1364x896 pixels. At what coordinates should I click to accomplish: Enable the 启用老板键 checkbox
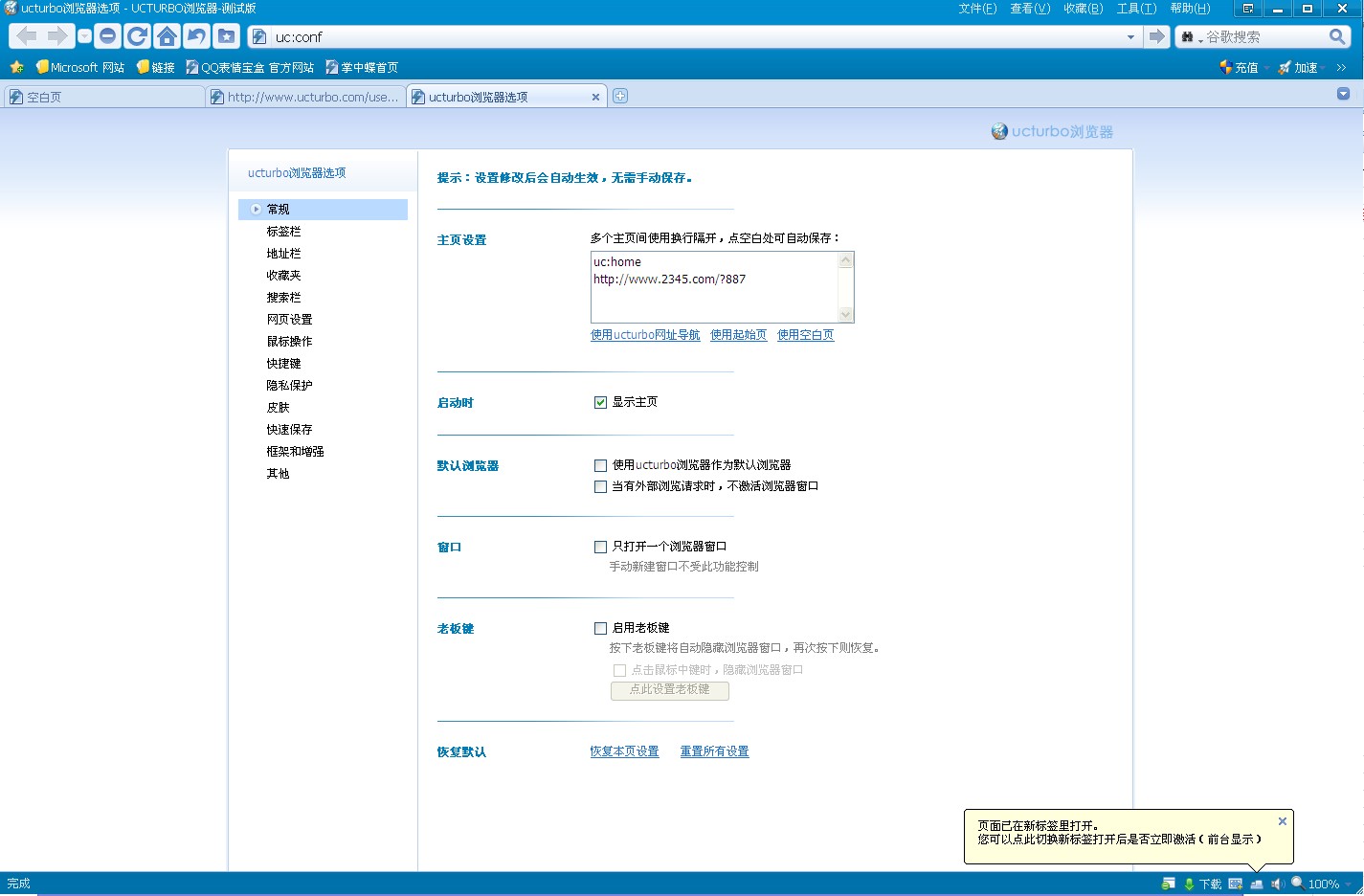pyautogui.click(x=600, y=628)
